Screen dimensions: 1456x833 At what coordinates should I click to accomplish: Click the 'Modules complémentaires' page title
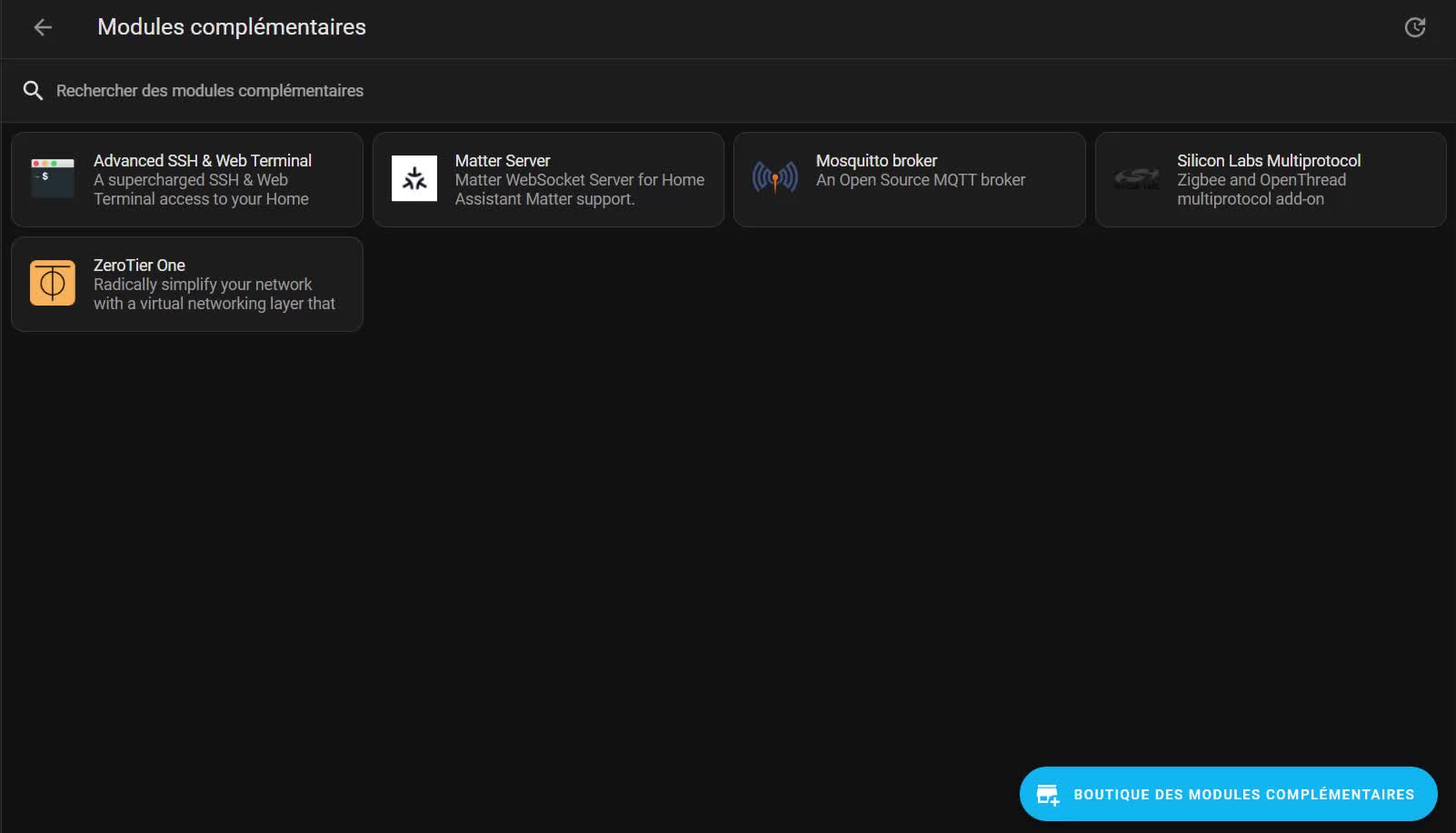tap(232, 27)
